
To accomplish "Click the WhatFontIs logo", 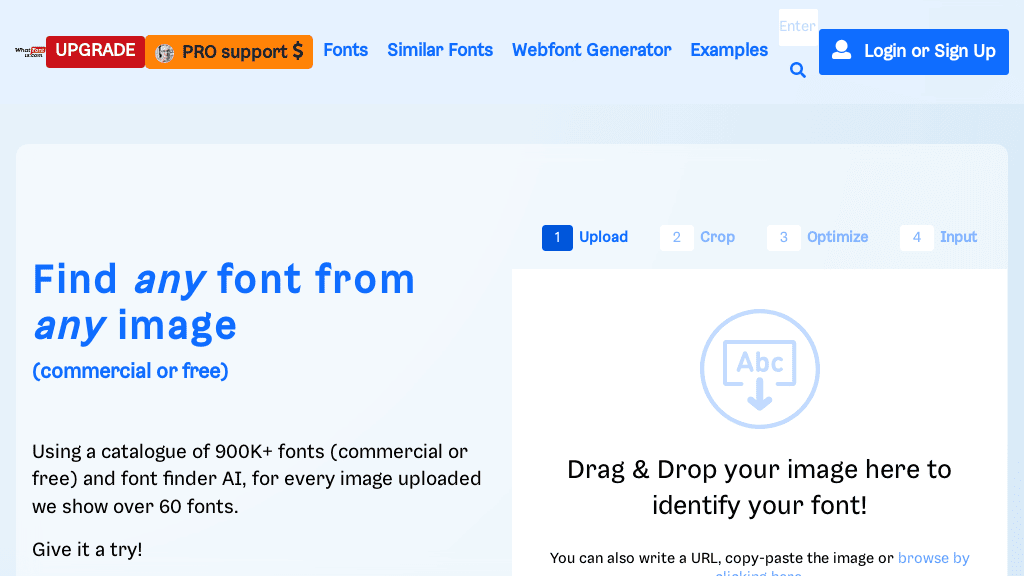I will pyautogui.click(x=27, y=51).
